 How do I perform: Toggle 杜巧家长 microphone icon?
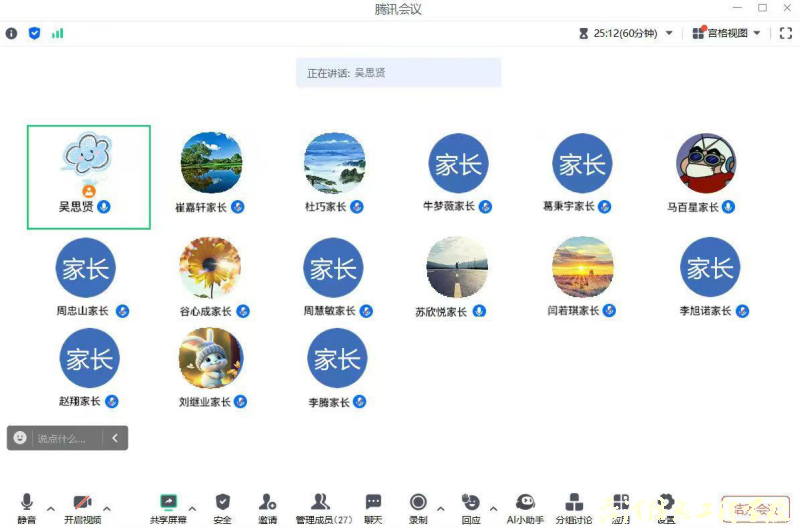point(357,207)
